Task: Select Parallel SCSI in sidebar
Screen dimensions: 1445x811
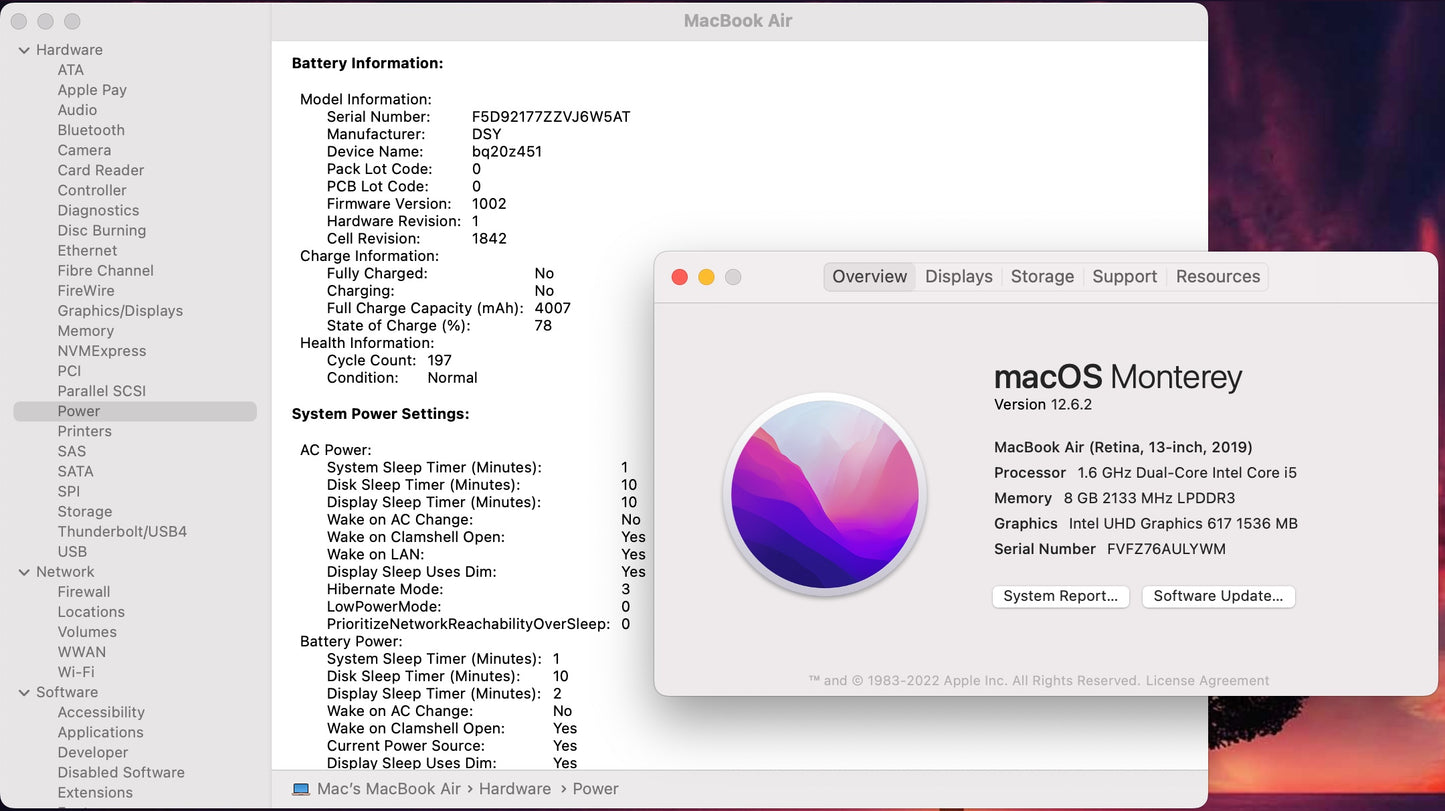Action: click(101, 390)
